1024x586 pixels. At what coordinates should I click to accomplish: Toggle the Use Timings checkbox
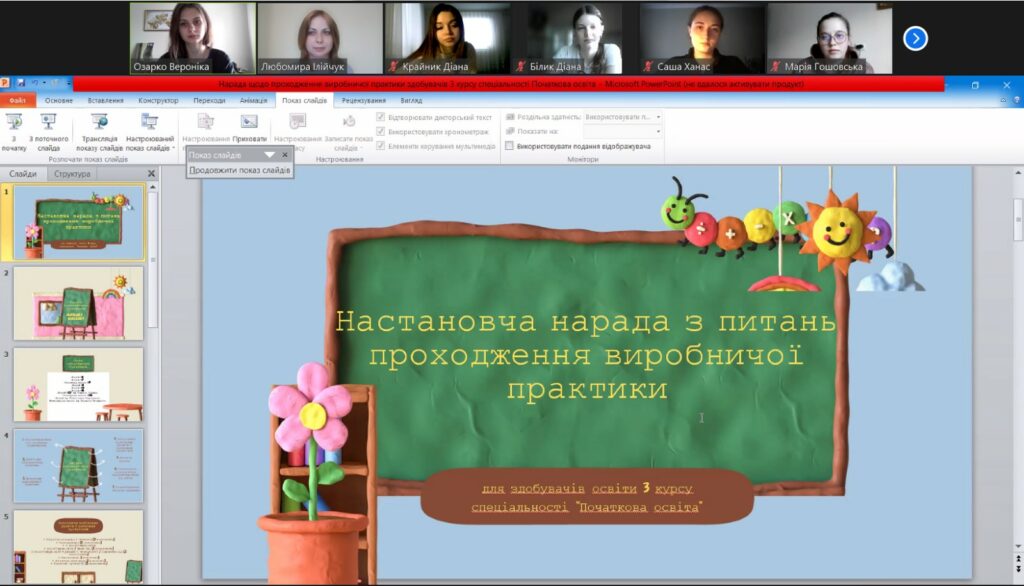point(381,131)
